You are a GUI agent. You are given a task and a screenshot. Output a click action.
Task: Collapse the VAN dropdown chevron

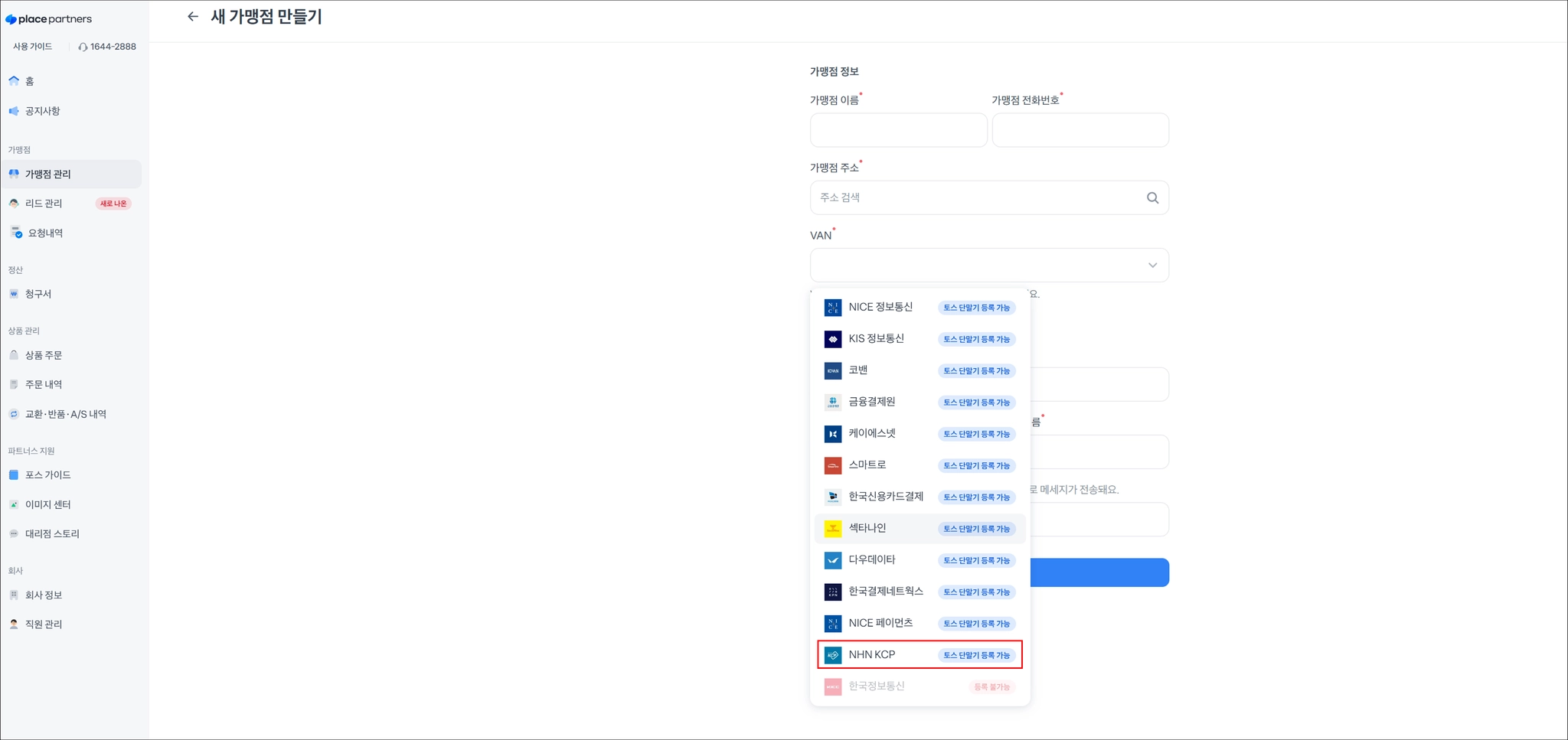coord(1152,266)
